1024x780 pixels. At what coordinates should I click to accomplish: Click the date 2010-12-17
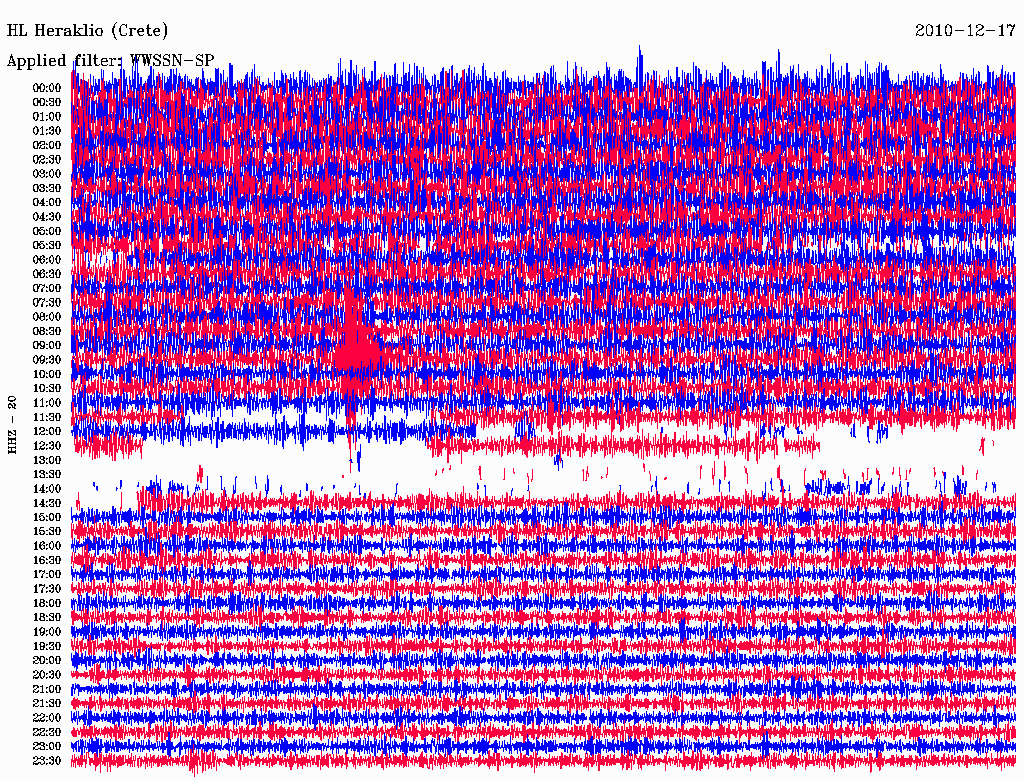click(x=965, y=30)
